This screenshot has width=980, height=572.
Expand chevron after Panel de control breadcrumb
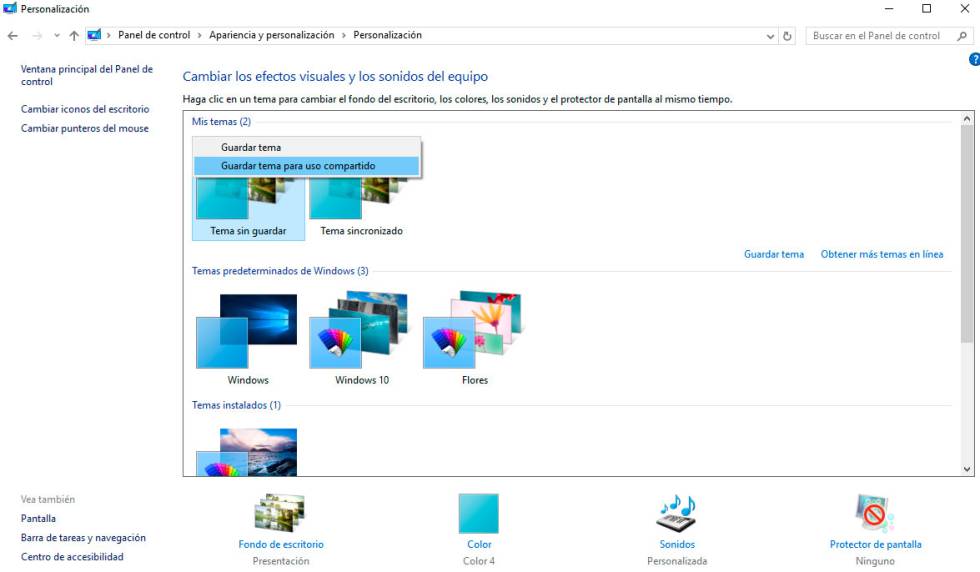[200, 36]
